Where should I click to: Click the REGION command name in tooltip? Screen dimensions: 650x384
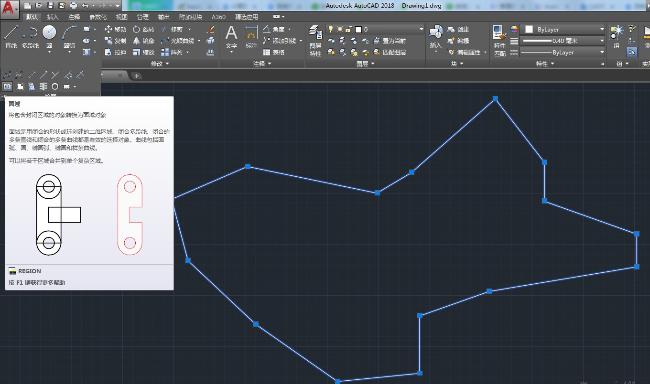coord(29,271)
